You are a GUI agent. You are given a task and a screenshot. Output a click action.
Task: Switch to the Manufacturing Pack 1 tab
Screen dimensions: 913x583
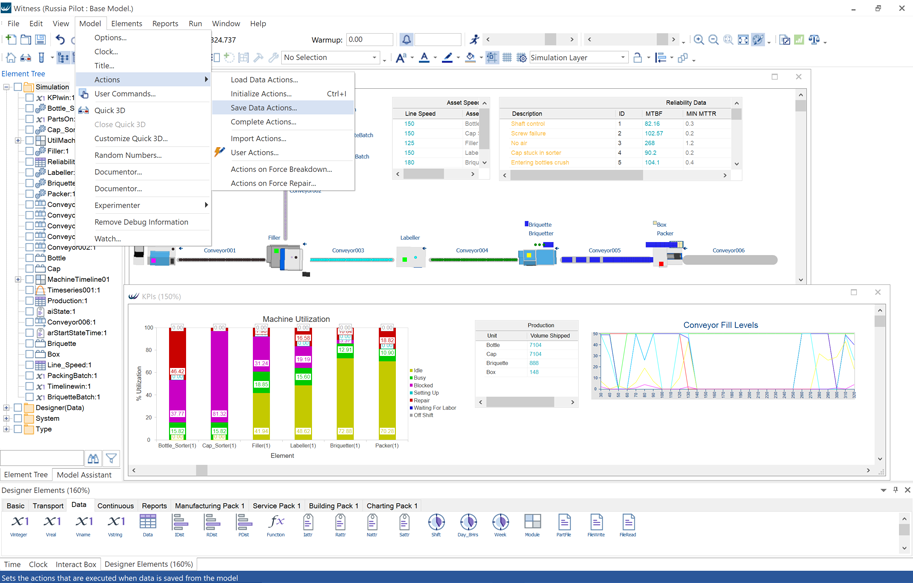pyautogui.click(x=210, y=506)
